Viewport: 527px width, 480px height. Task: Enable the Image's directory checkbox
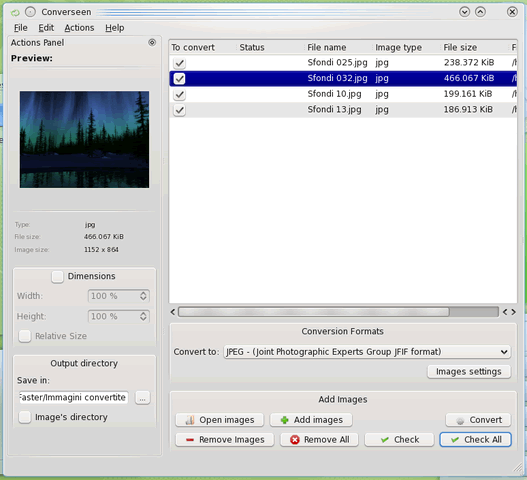pyautogui.click(x=25, y=417)
